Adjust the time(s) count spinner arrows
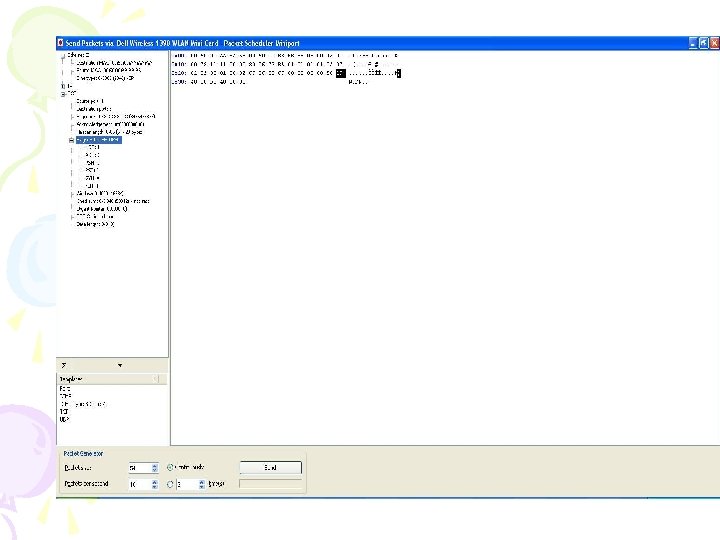 tap(202, 484)
